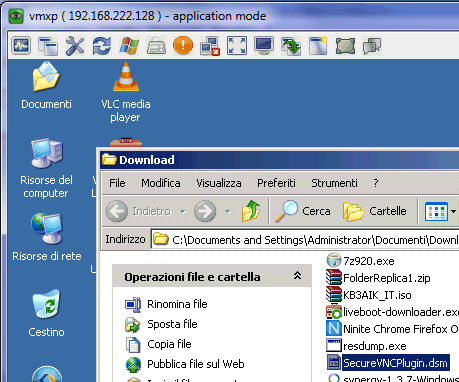The height and width of the screenshot is (382, 459).
Task: Click the views grid icon
Action: [x=436, y=211]
